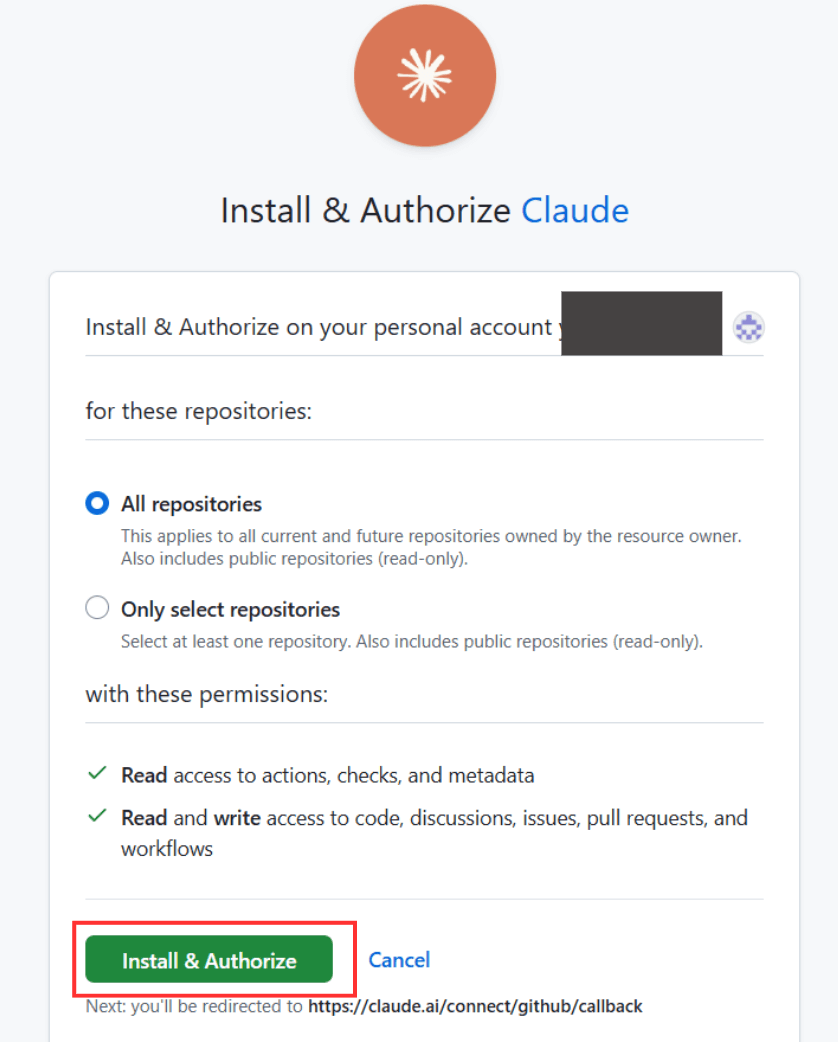Click the redacted personal account name

(641, 324)
